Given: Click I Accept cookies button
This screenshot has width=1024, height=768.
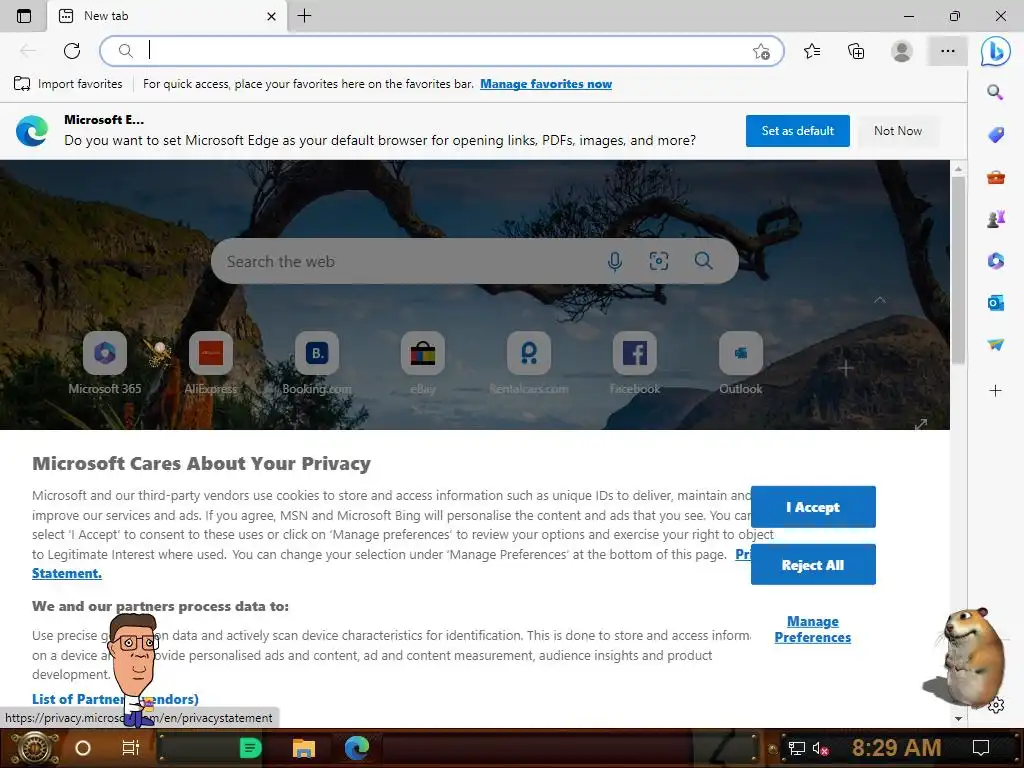Looking at the screenshot, I should [813, 507].
